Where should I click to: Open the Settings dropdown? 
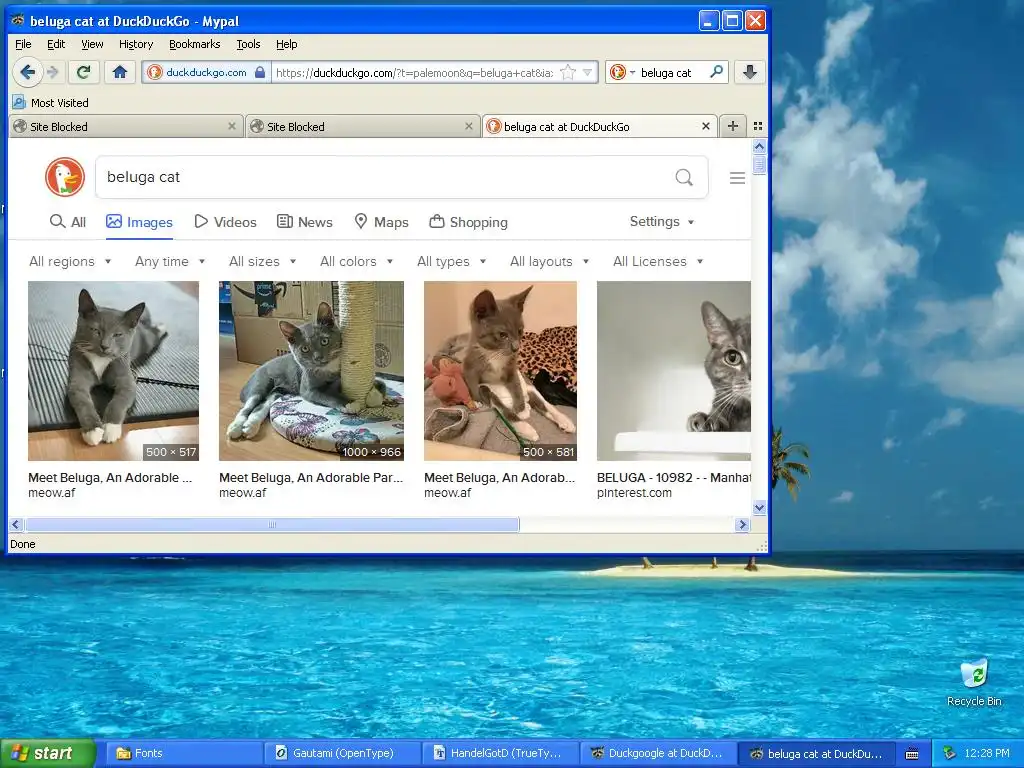click(662, 221)
